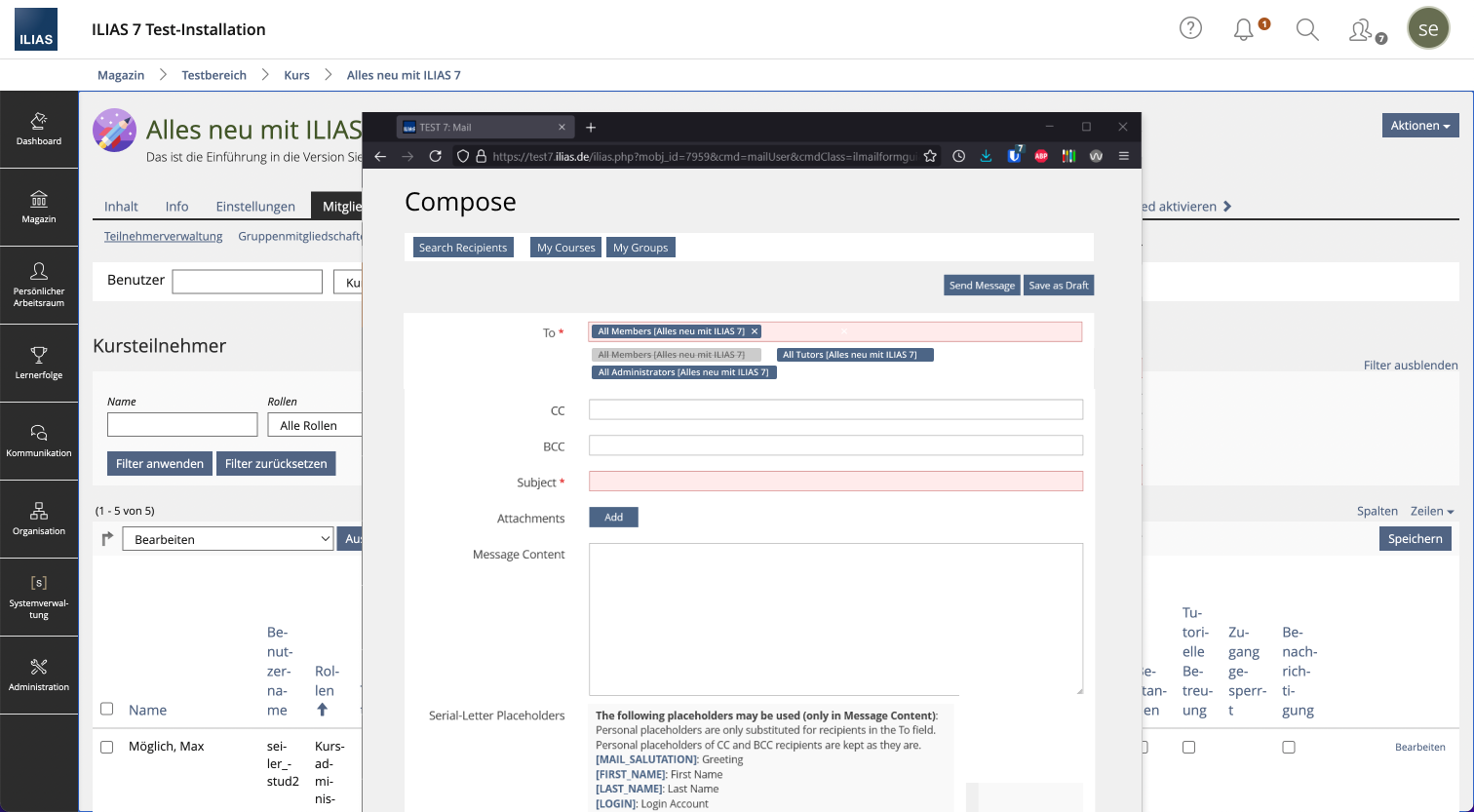This screenshot has width=1474, height=812.
Task: Bookmark the page with the star icon
Action: coord(930,156)
